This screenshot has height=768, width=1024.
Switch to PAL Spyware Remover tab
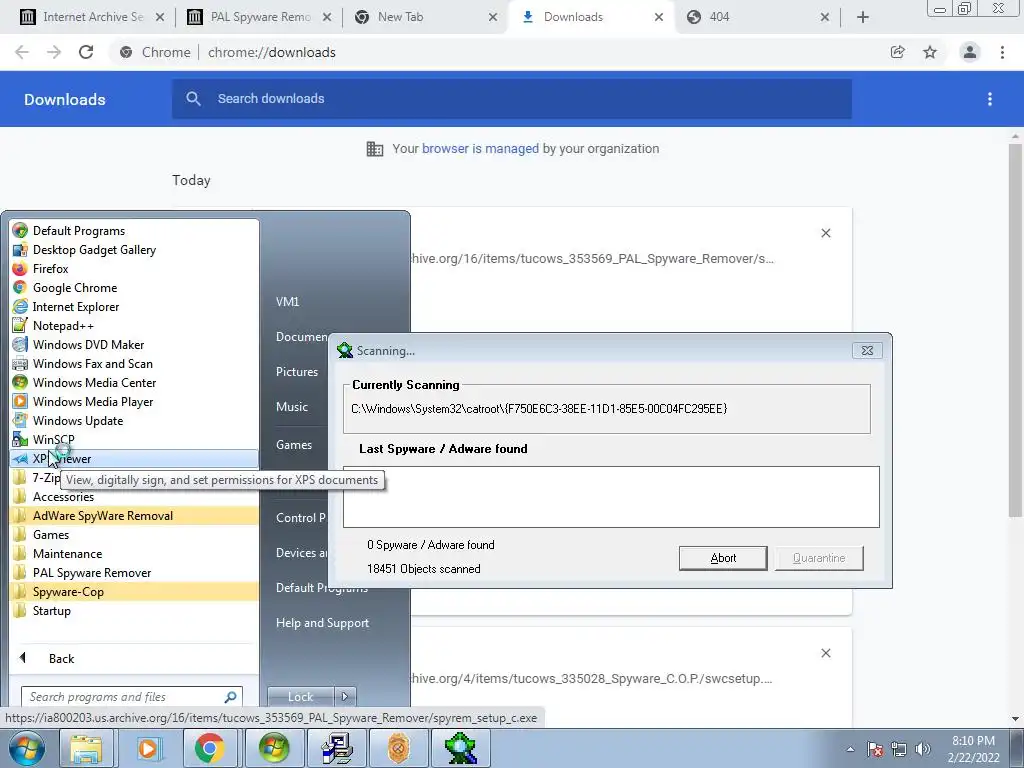point(259,17)
